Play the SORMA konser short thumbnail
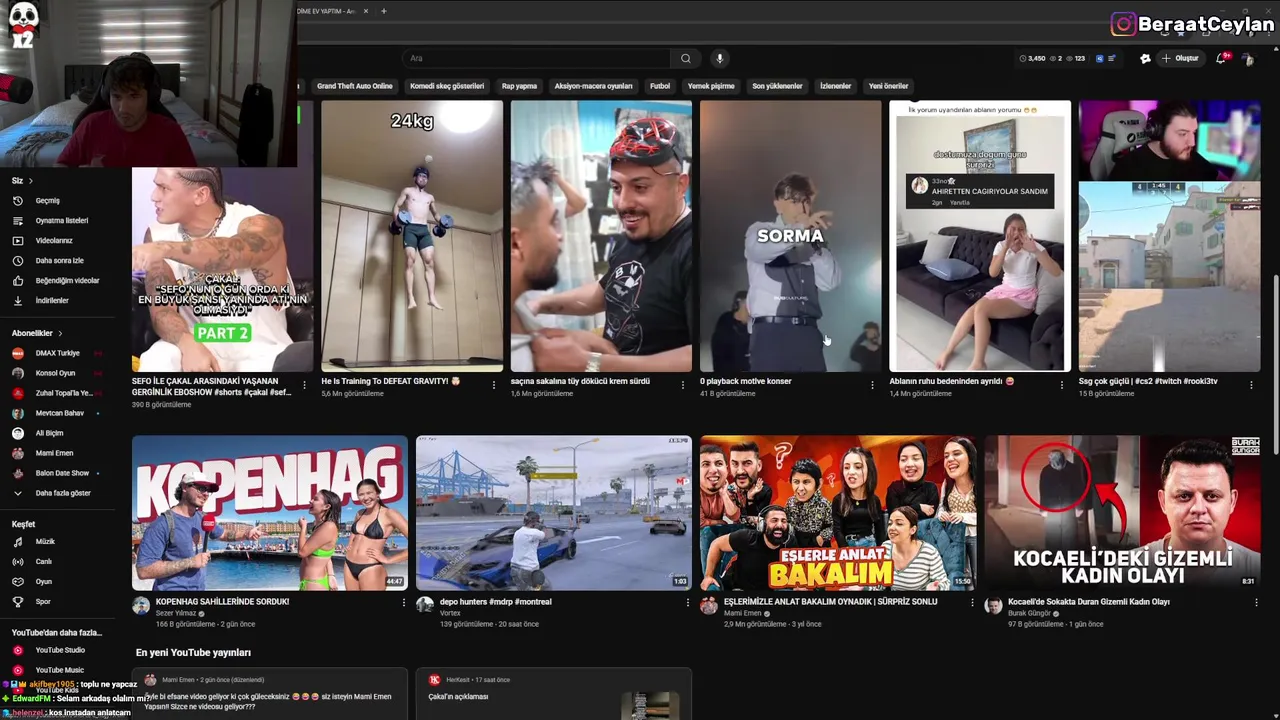Viewport: 1280px width, 720px height. coord(790,236)
